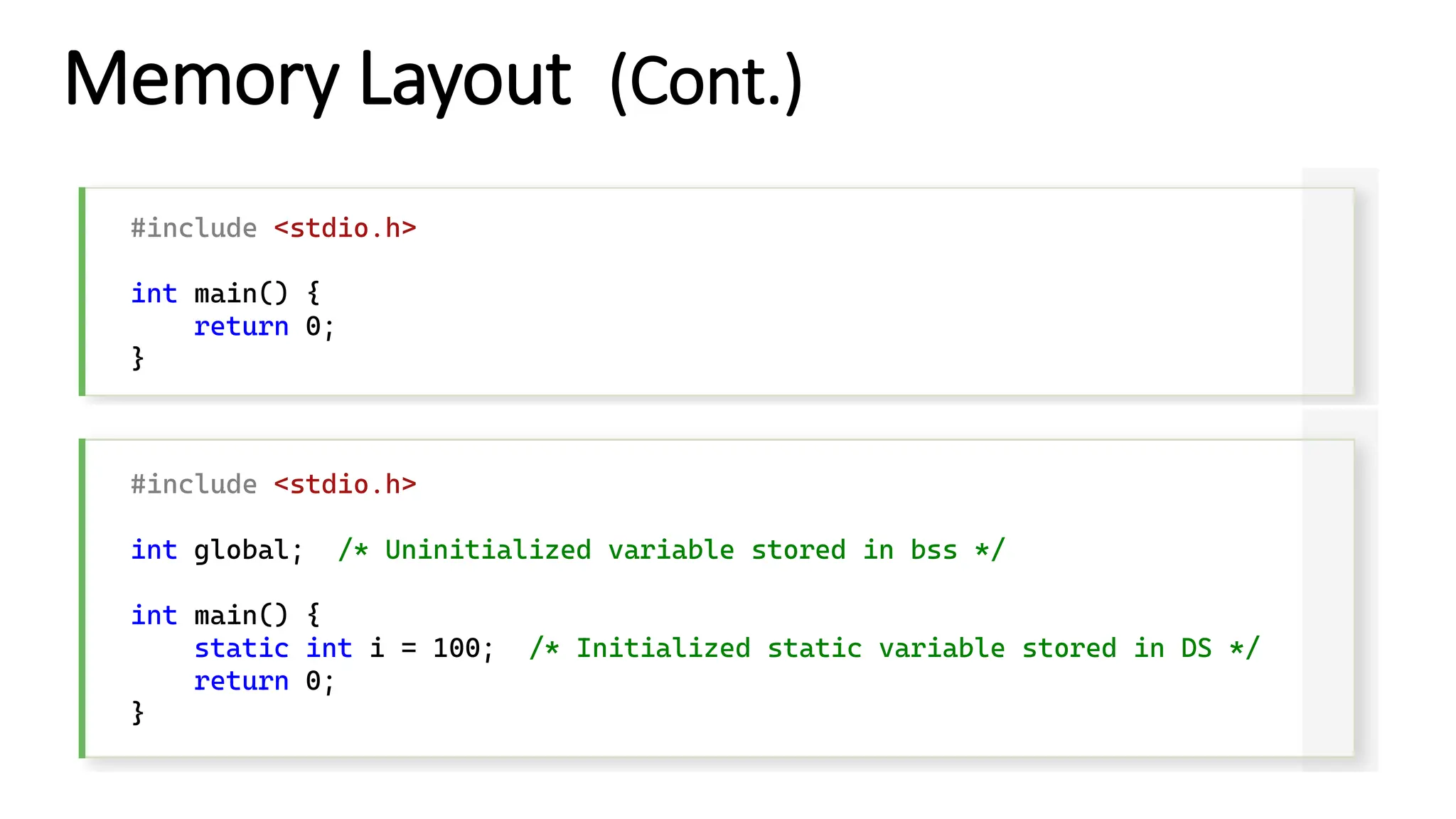Click the comment 'Uninitialized variable stored in bss'

tap(672, 550)
